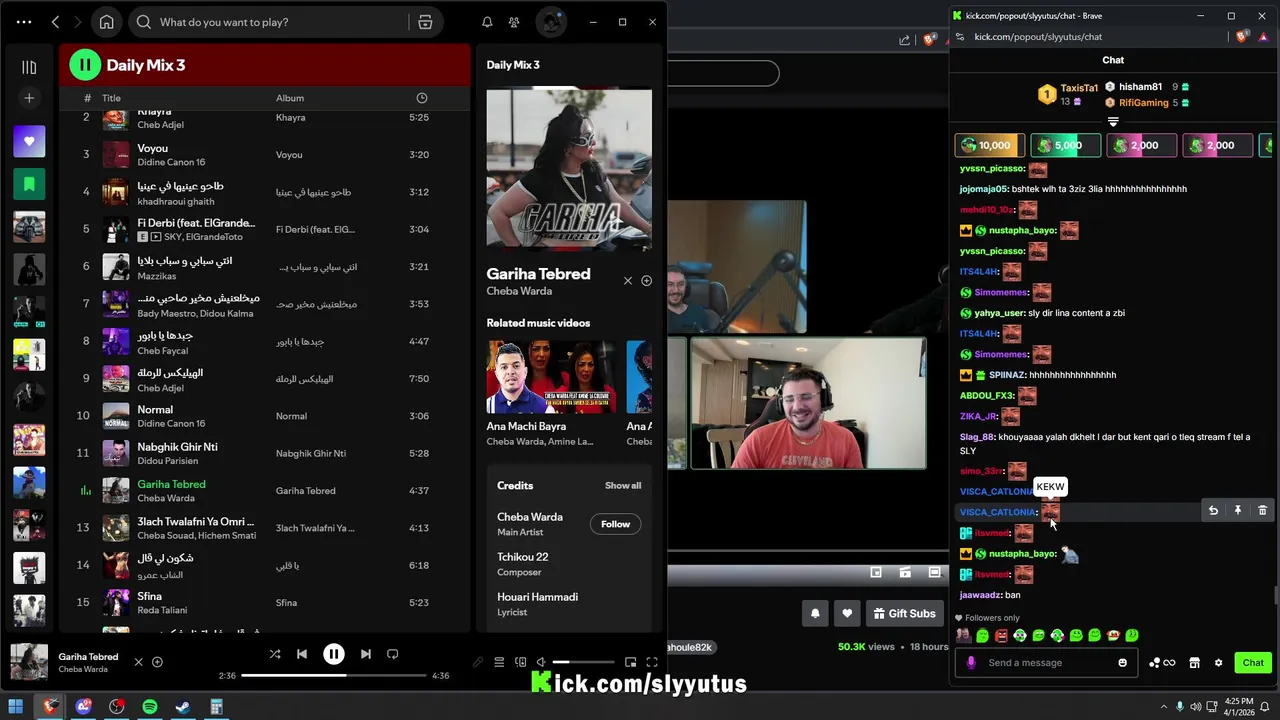Open the Windows Start menu

[15, 707]
